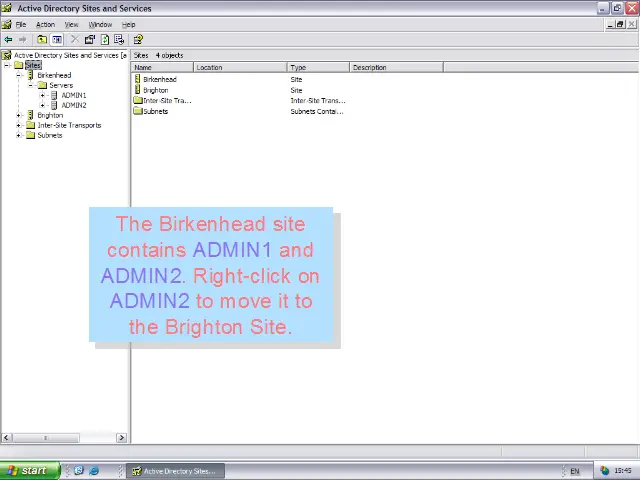Open the Action menu
The height and width of the screenshot is (480, 640).
coord(45,24)
